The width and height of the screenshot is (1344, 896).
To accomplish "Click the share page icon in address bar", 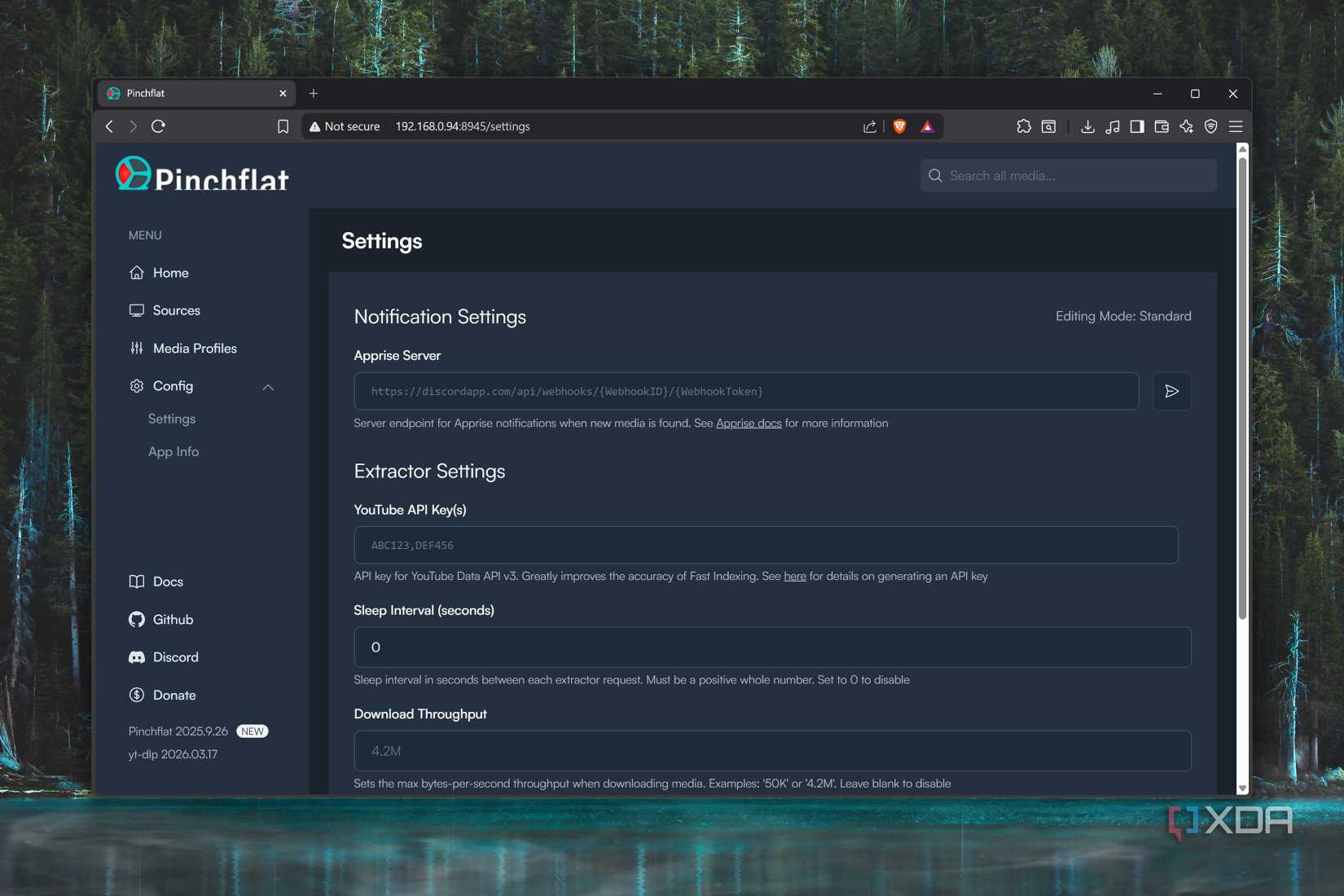I will click(870, 126).
